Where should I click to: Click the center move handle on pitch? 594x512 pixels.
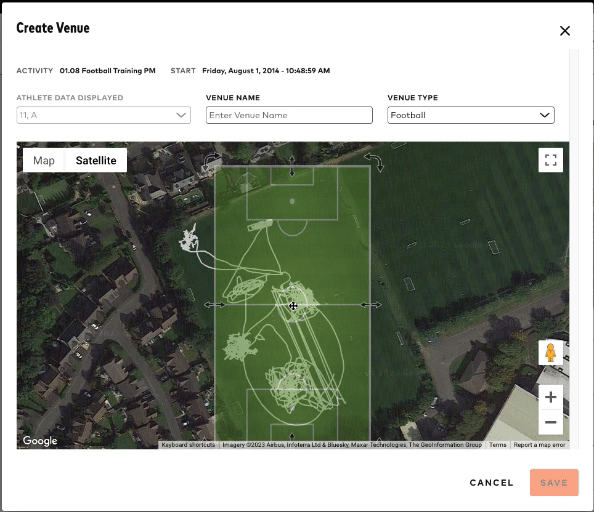point(293,306)
